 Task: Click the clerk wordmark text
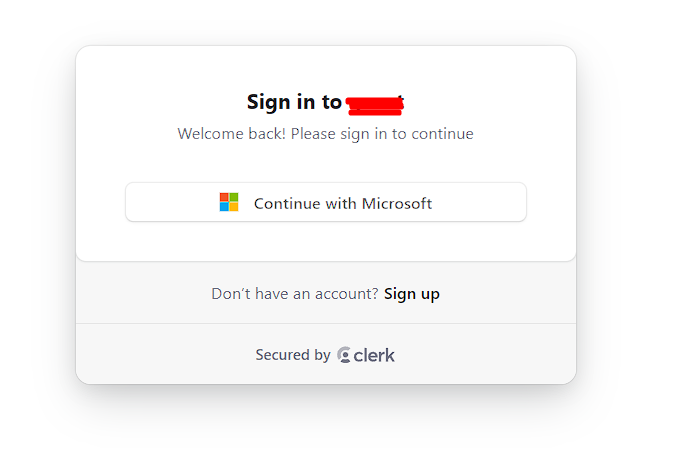(374, 355)
